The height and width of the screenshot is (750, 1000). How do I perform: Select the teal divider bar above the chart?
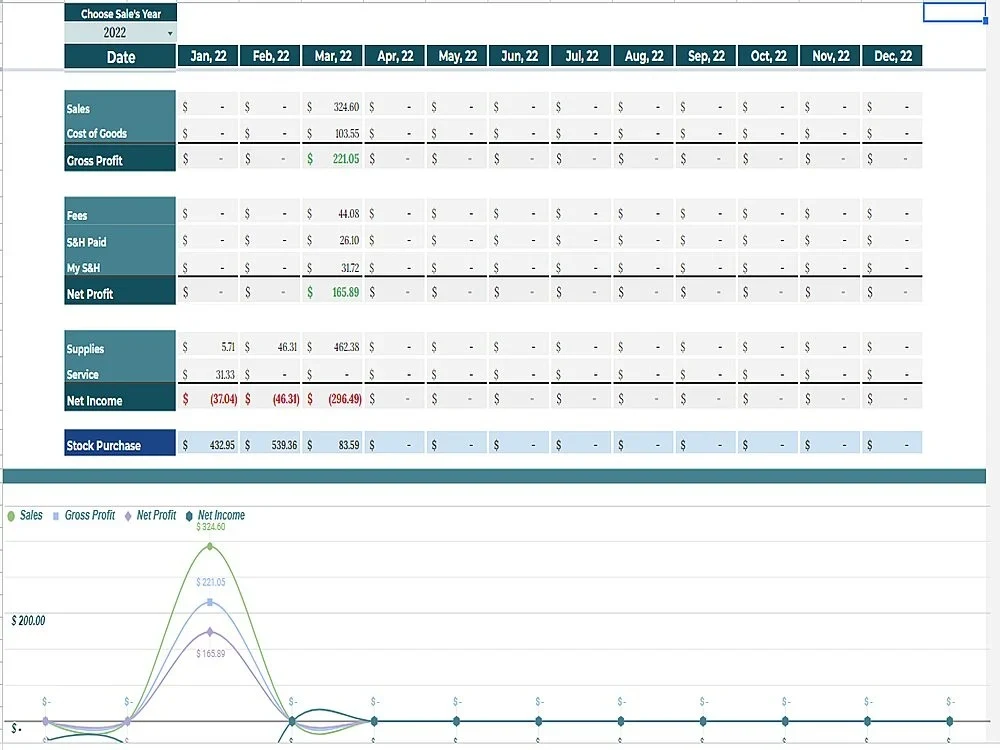[500, 471]
